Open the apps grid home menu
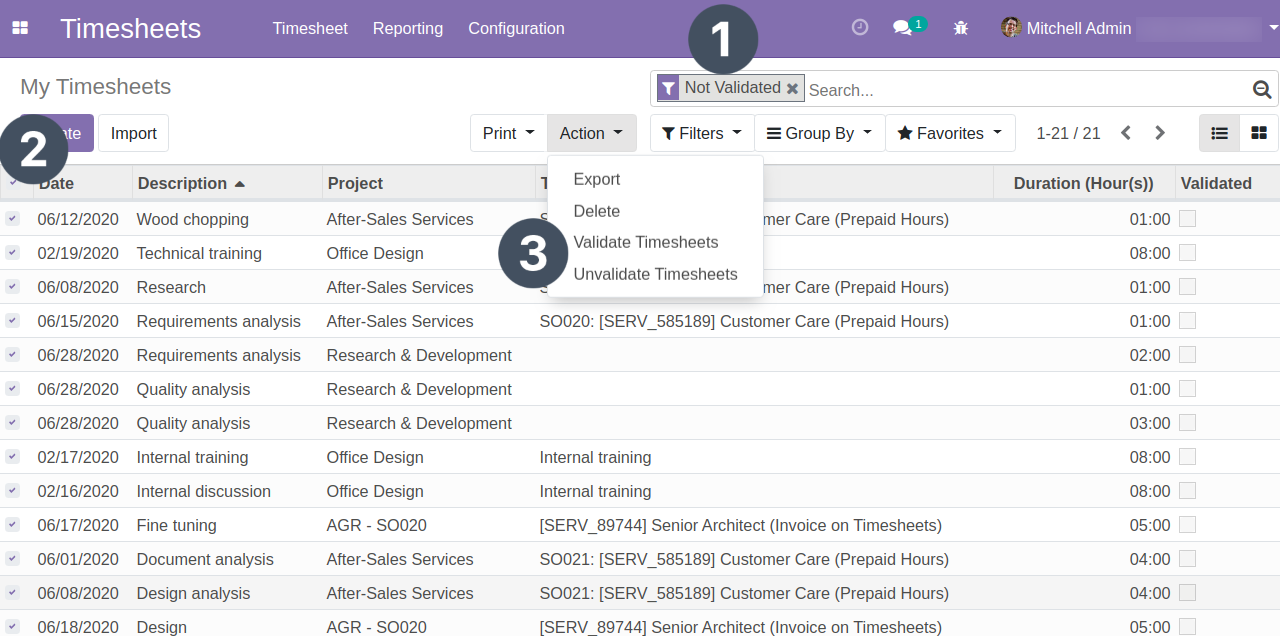This screenshot has height=636, width=1280. pyautogui.click(x=20, y=28)
